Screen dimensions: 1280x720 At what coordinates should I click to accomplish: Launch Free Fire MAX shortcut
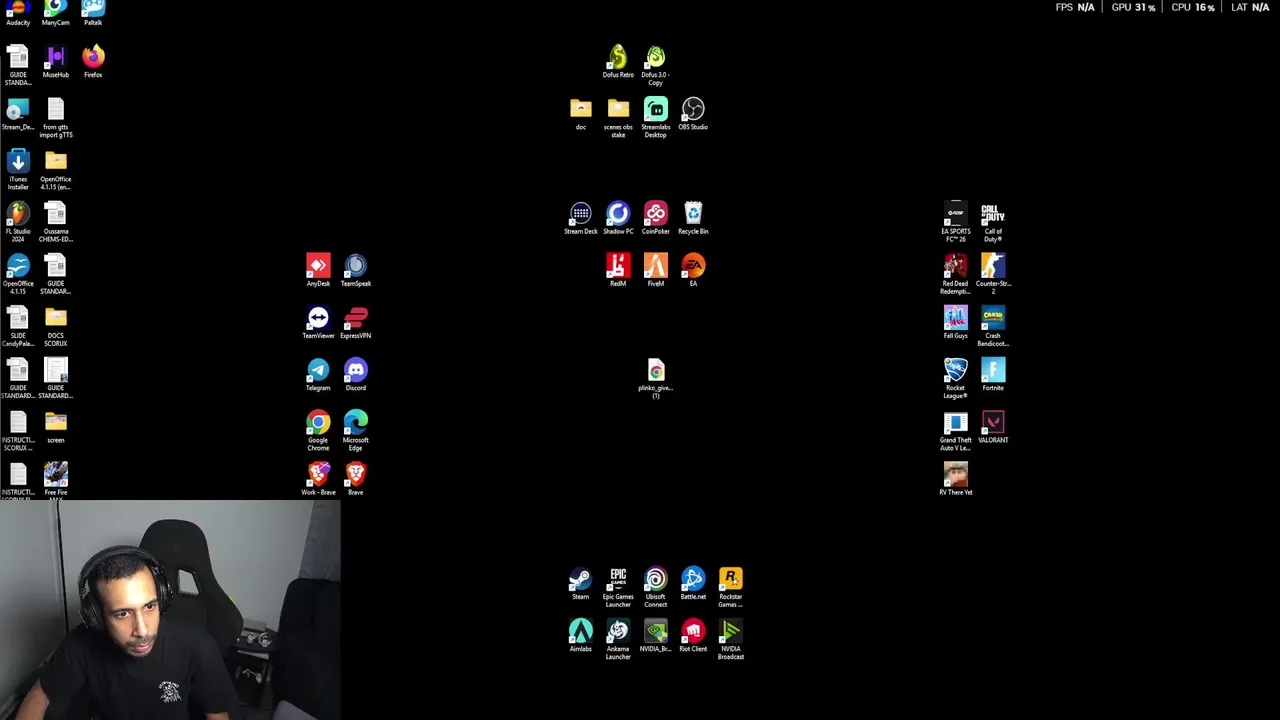pos(55,479)
